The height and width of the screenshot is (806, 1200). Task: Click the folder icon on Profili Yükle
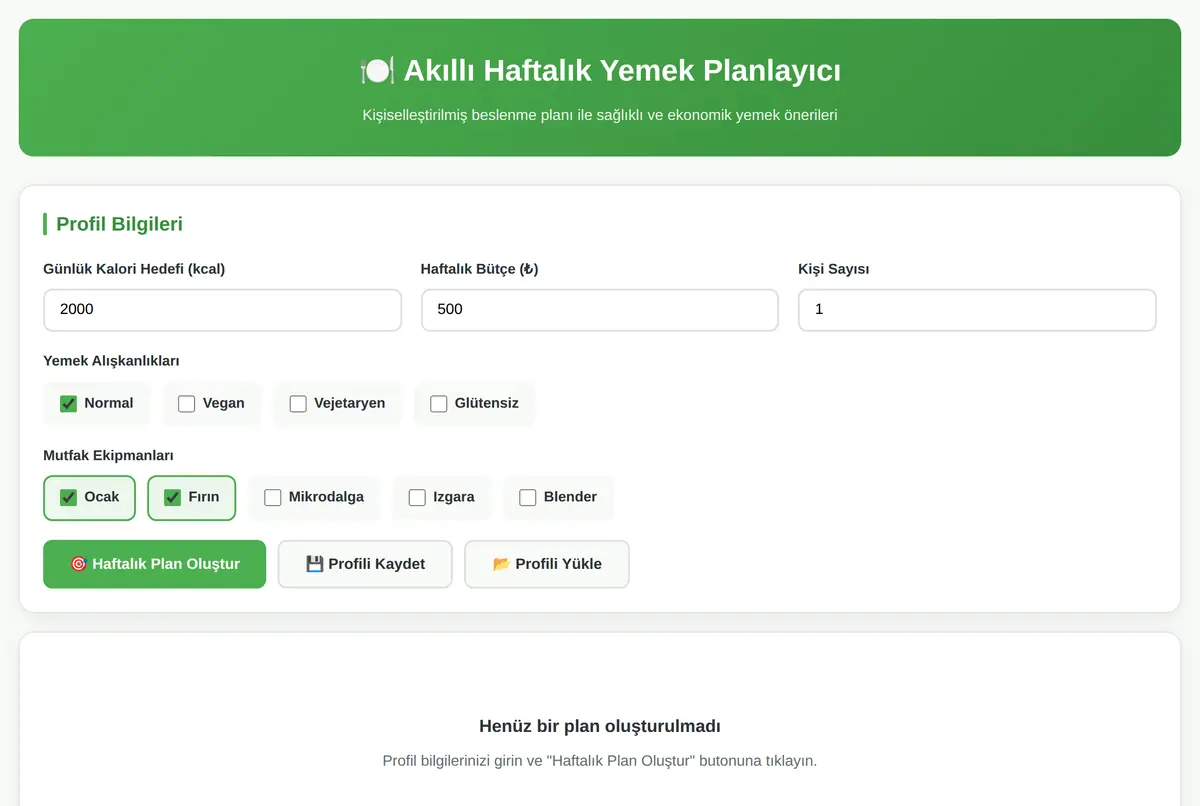click(502, 564)
